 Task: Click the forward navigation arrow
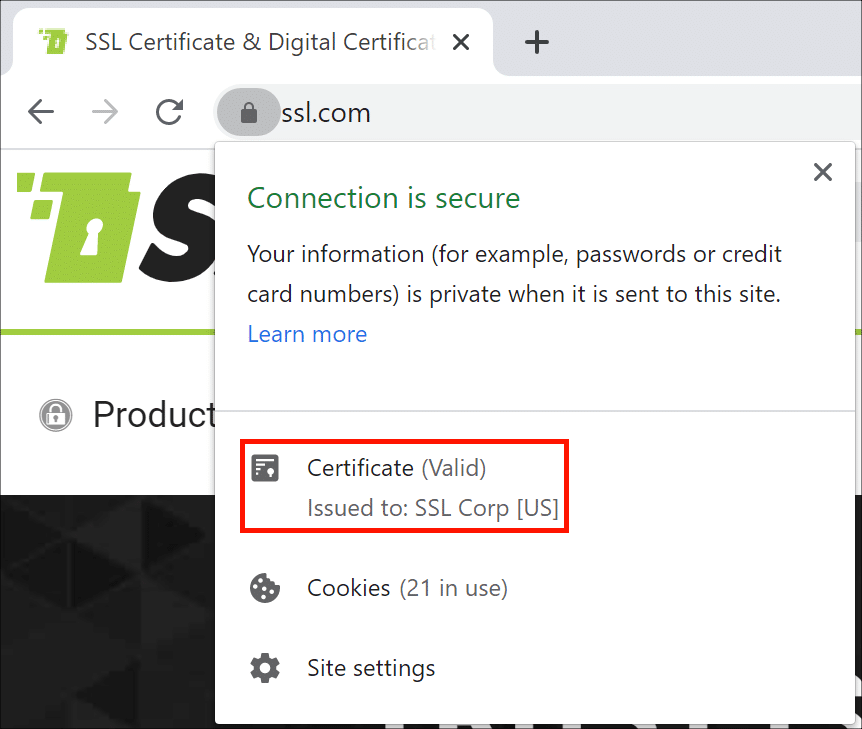104,112
